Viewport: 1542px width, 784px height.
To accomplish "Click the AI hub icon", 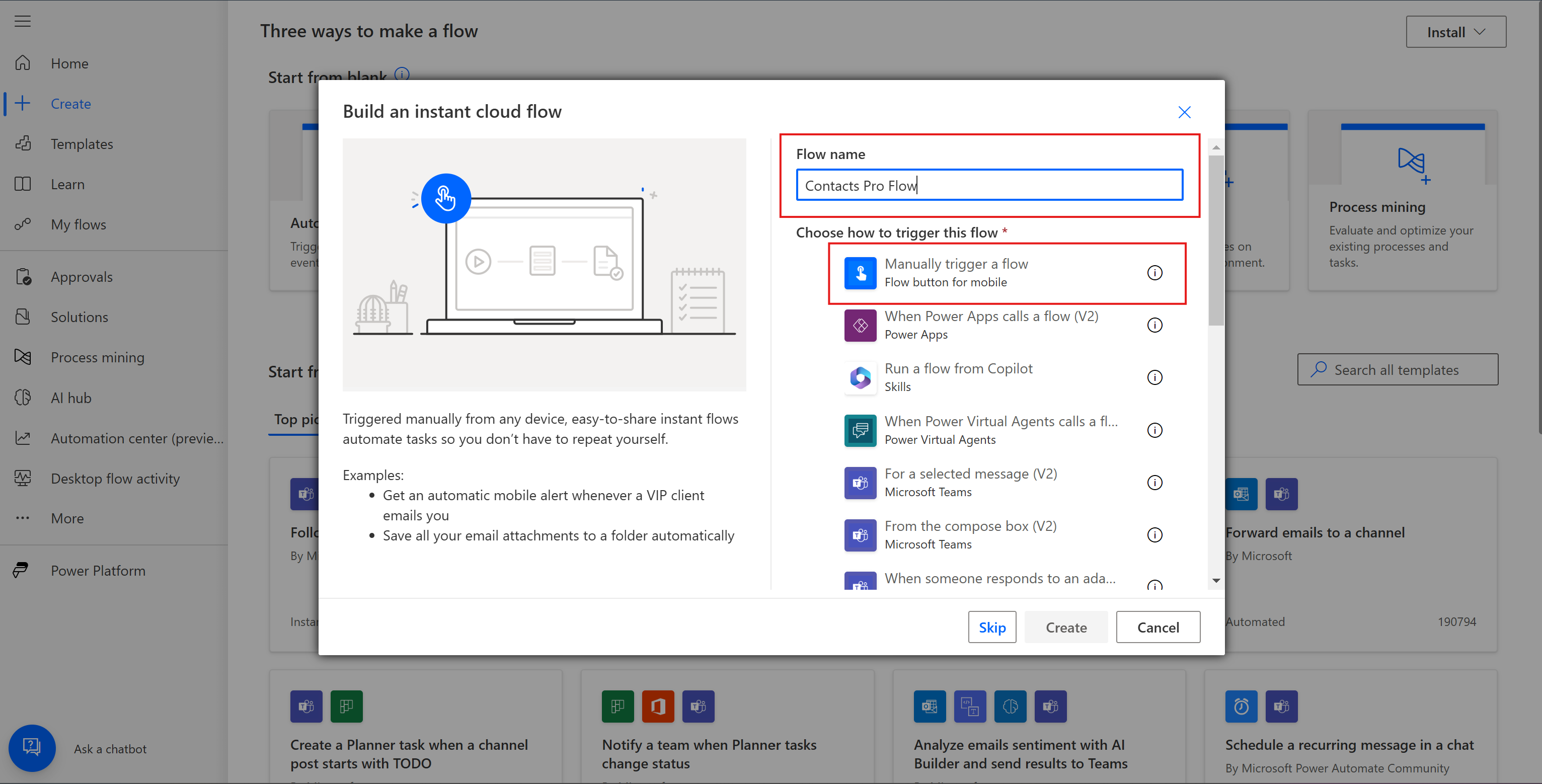I will coord(23,398).
